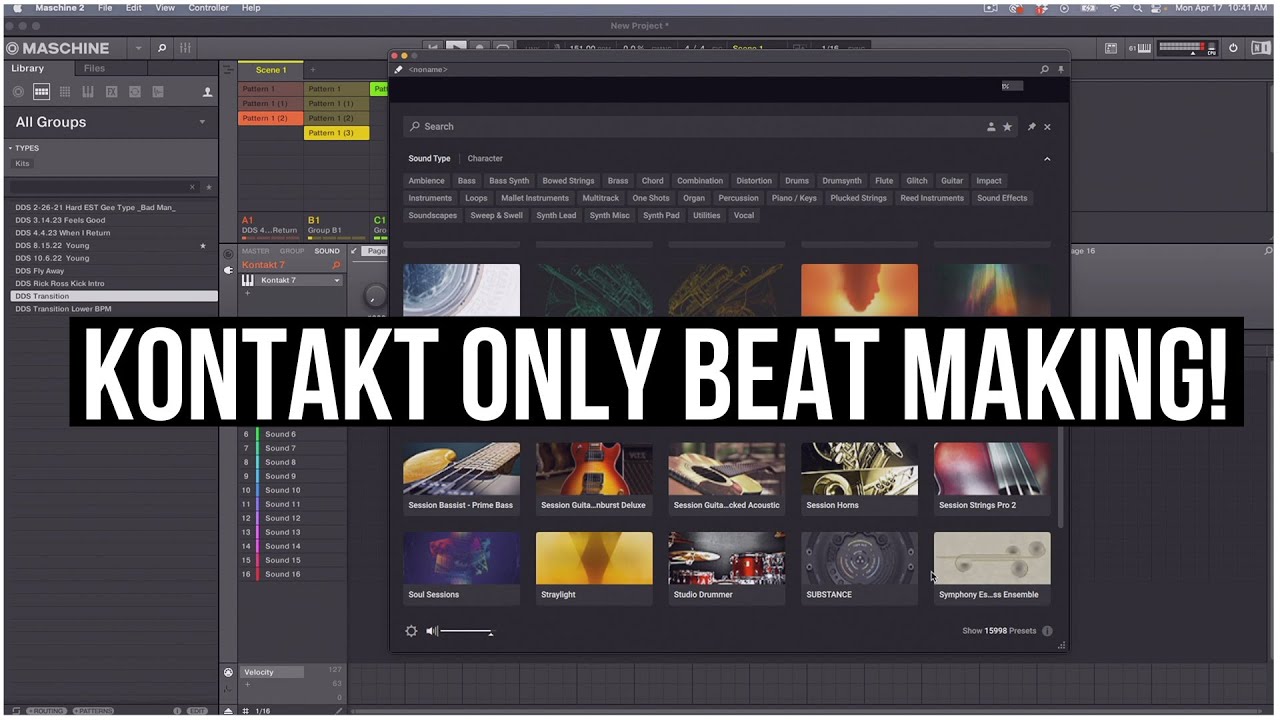Click the channel icon beside the MASTER tab
Image resolution: width=1280 pixels, height=720 pixels.
coord(228,254)
